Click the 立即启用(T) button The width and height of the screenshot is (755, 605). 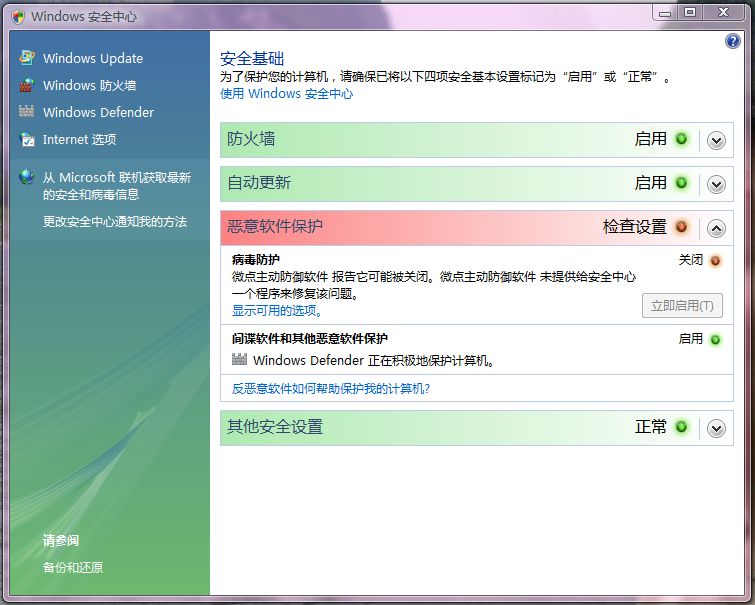682,305
